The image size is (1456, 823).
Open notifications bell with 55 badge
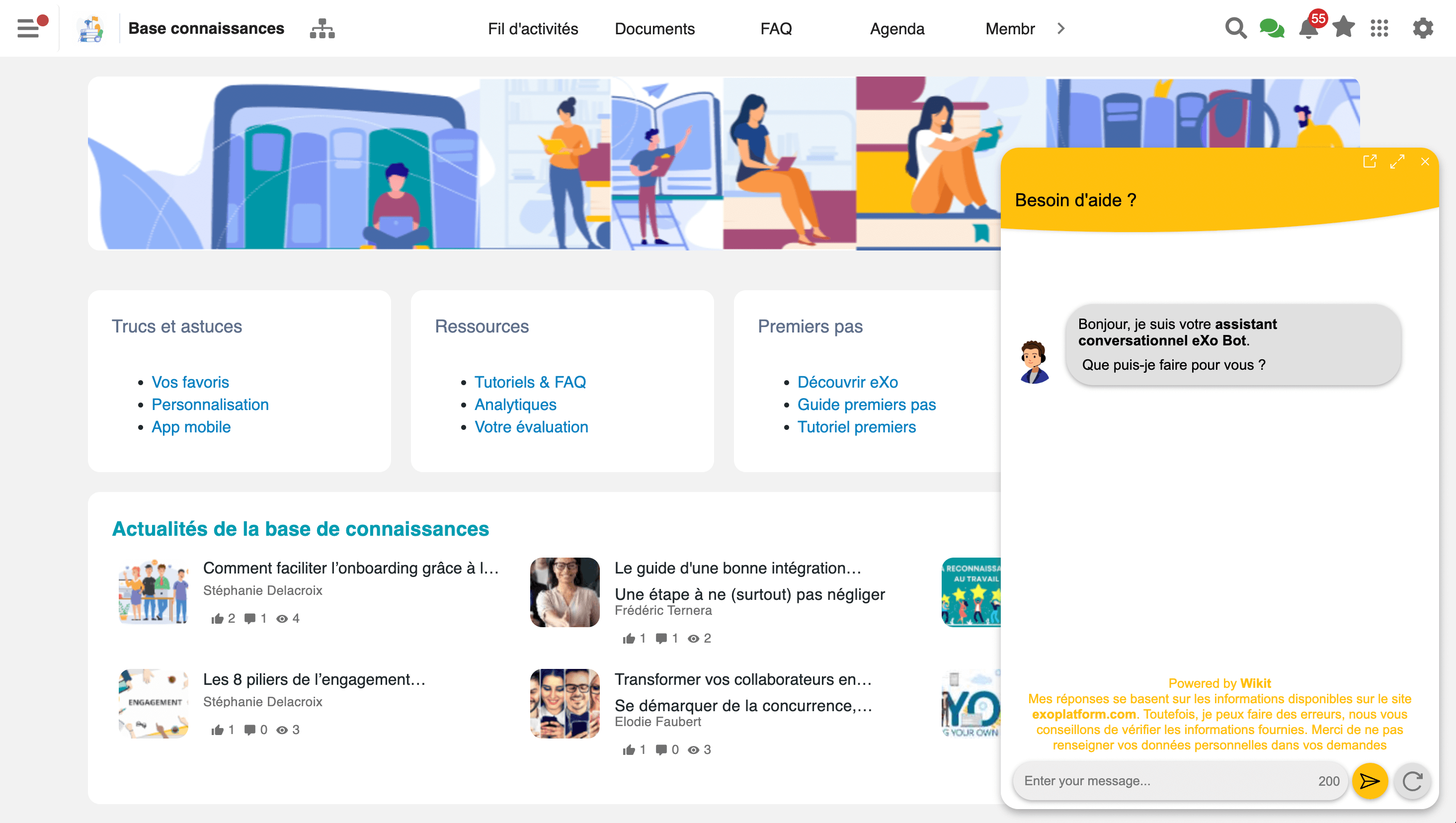pyautogui.click(x=1308, y=28)
